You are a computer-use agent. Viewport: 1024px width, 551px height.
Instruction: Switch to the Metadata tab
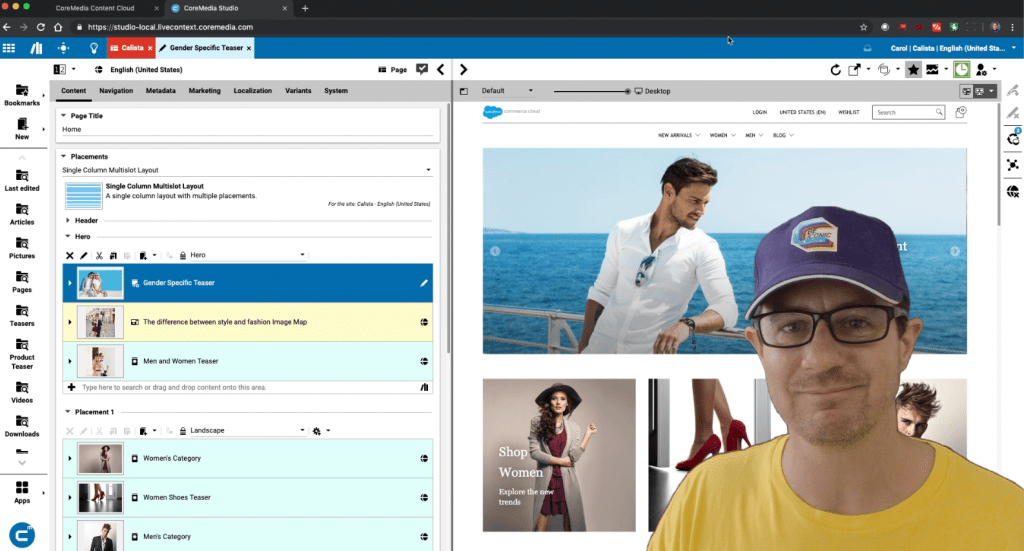click(161, 91)
